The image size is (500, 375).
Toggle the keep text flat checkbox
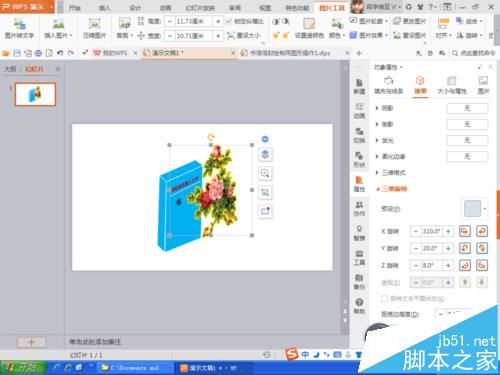(384, 298)
